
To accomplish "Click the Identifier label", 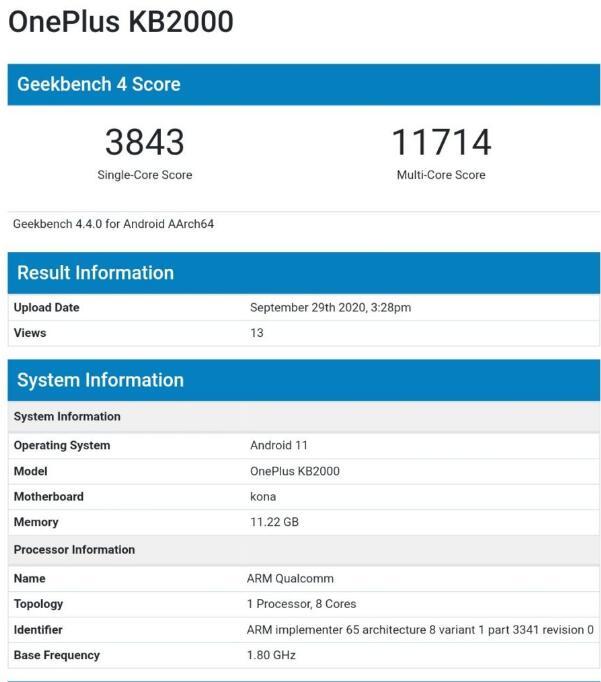I will point(38,629).
